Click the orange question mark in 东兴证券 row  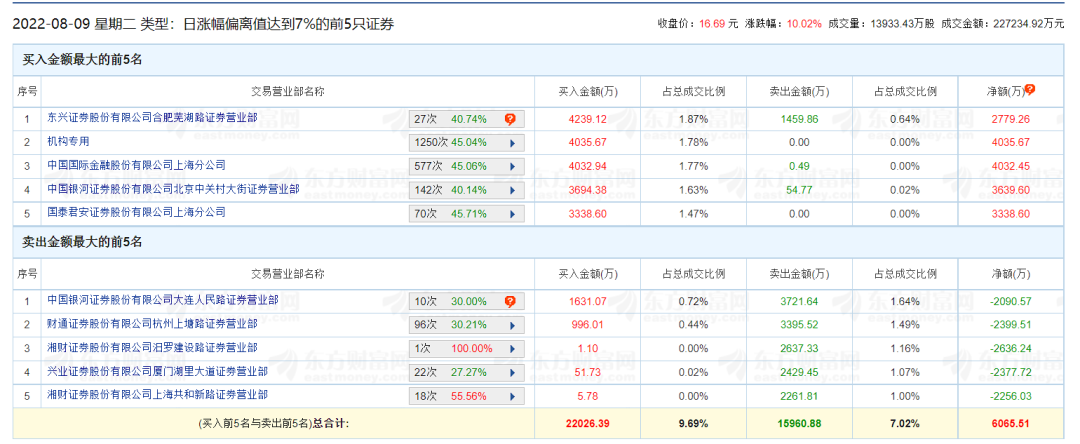click(510, 119)
